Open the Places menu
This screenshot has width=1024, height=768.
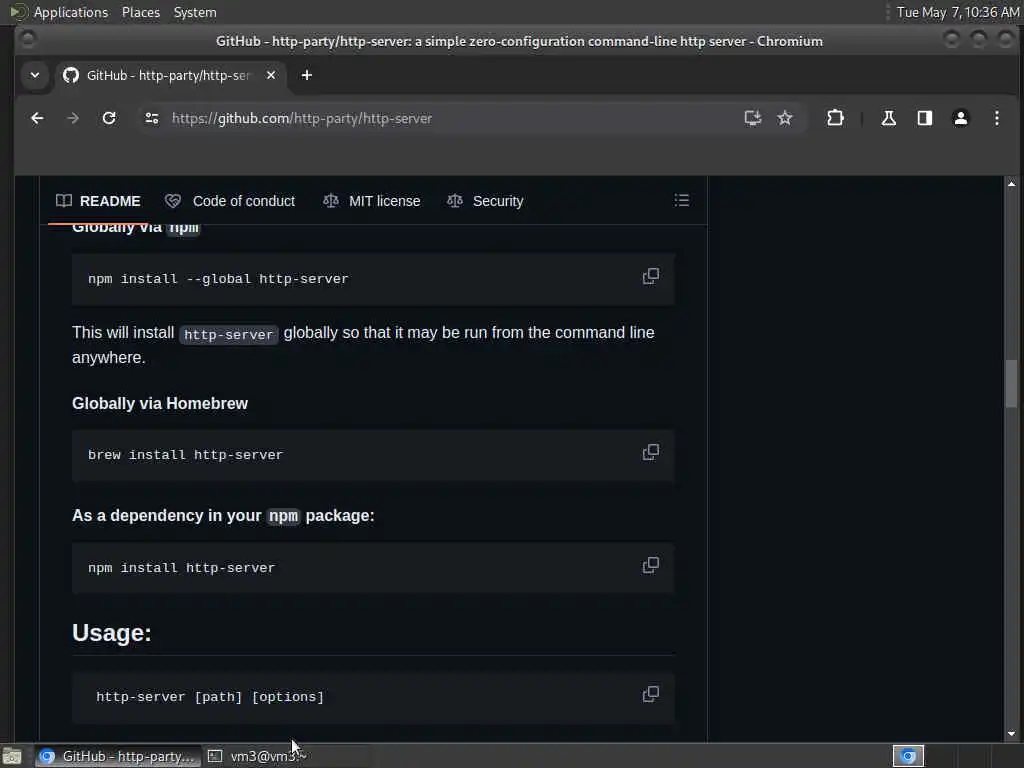141,12
